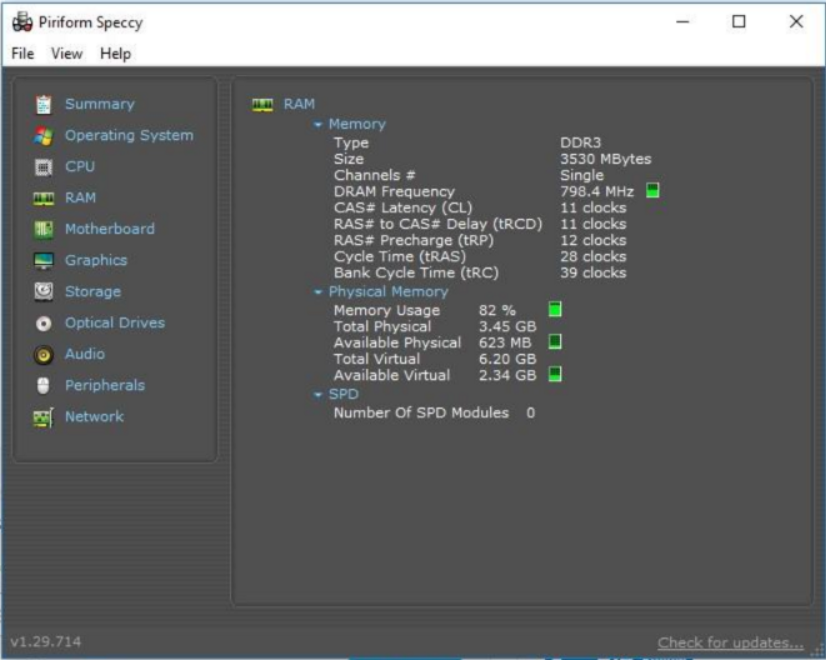826x660 pixels.
Task: Click Number Of SPD Modules row
Action: click(435, 413)
